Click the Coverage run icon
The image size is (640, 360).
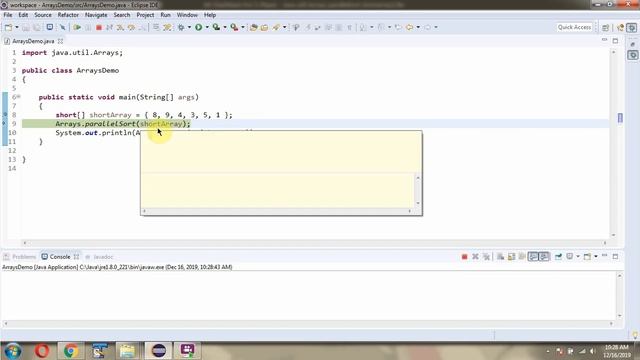click(216, 27)
